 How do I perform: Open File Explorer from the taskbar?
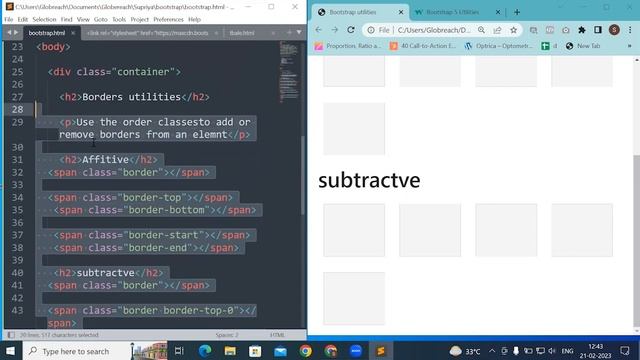[x=230, y=351]
